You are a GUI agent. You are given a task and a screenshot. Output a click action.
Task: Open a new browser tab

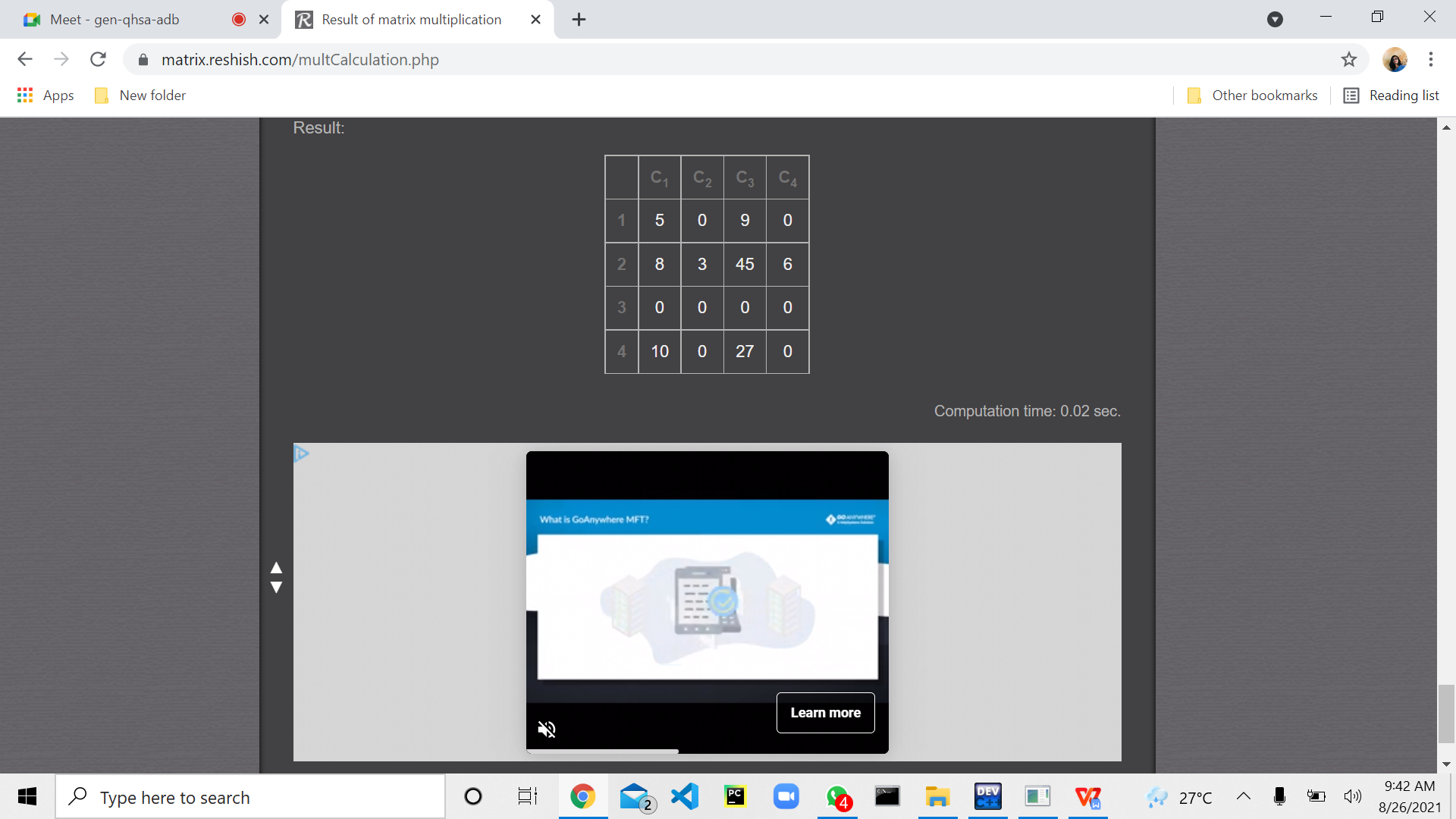click(579, 20)
